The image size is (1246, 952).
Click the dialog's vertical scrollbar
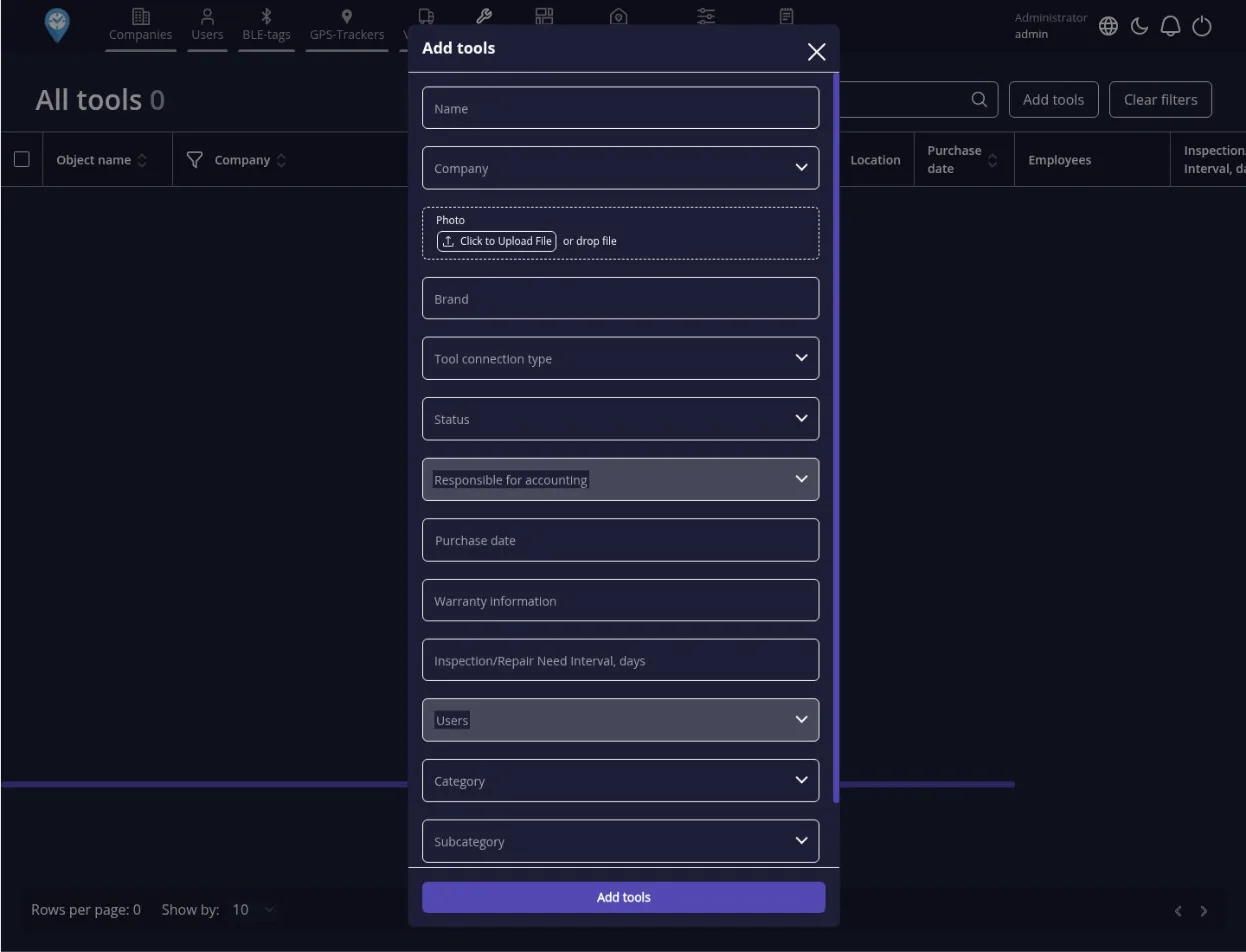pos(836,437)
